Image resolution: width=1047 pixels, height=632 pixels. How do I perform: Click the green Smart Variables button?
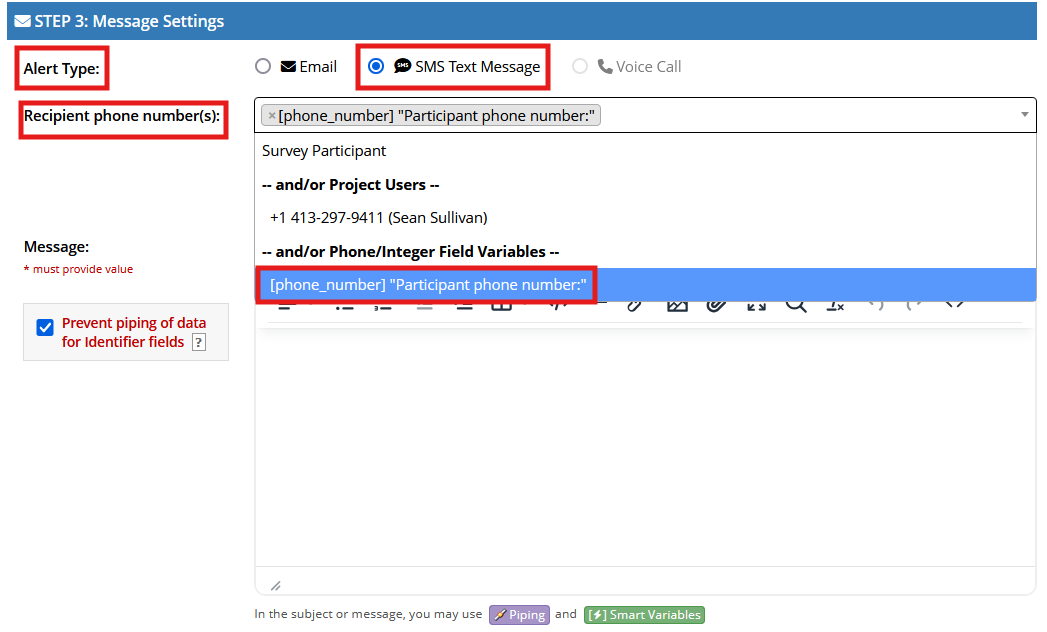point(644,615)
